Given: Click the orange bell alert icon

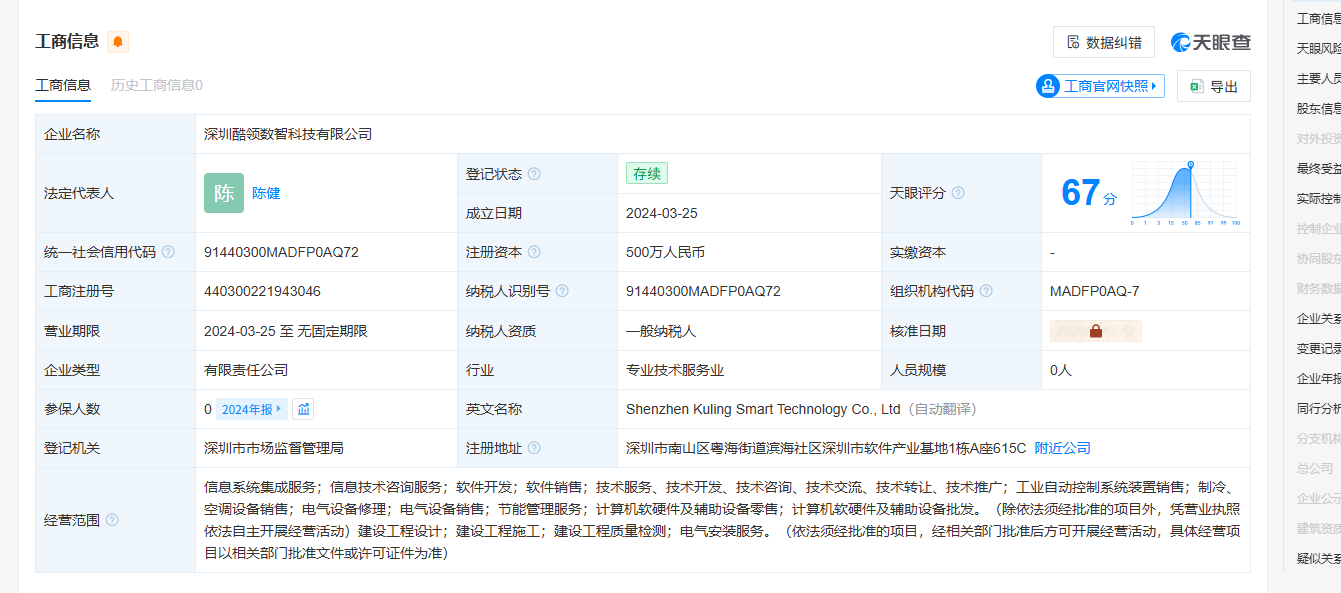Looking at the screenshot, I should [x=118, y=42].
